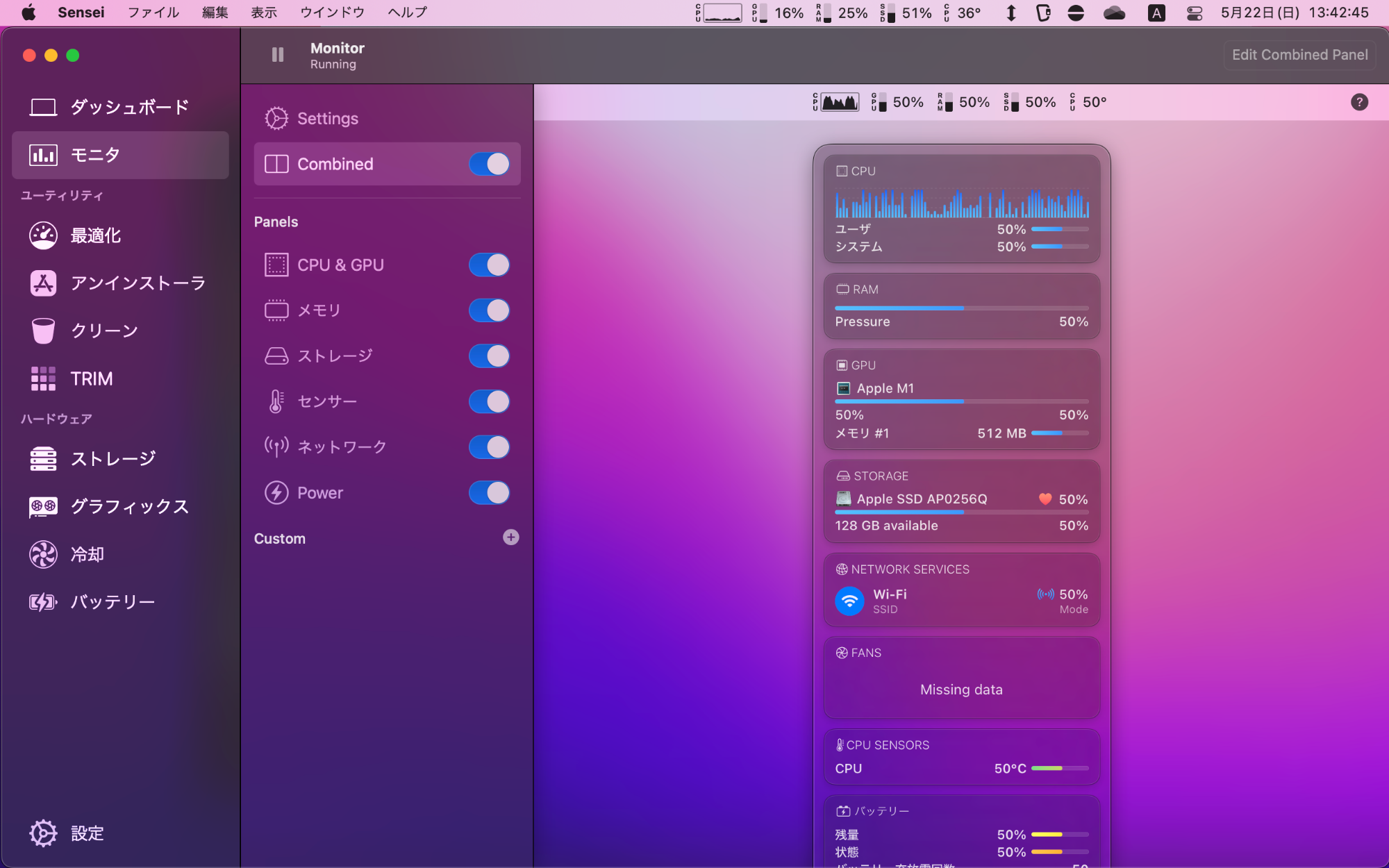Open the ウインドウ menu

(332, 12)
